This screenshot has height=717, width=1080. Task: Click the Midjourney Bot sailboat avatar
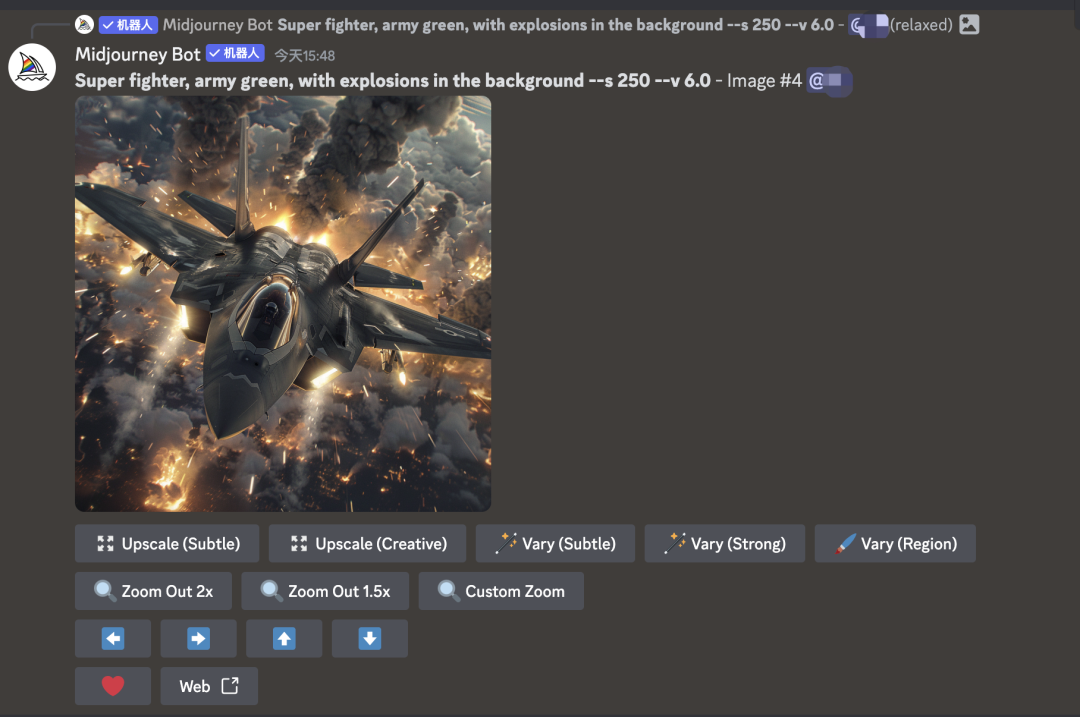(32, 67)
